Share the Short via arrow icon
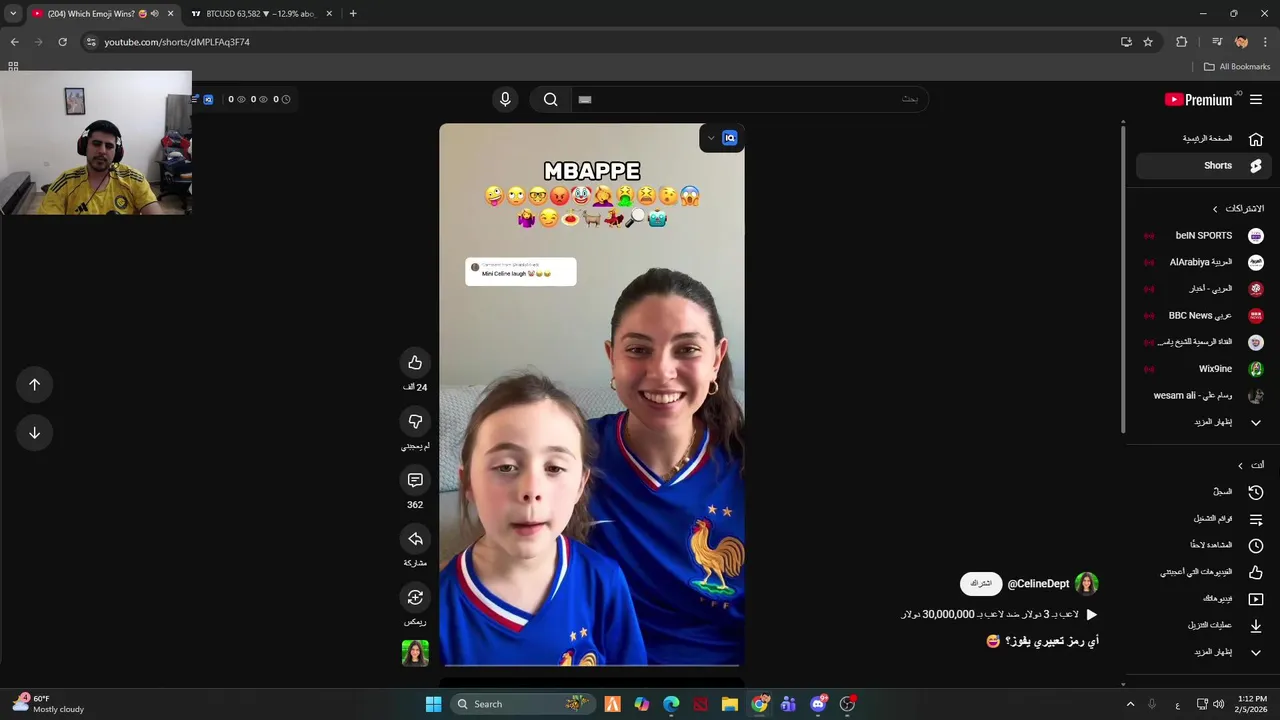 pyautogui.click(x=415, y=539)
